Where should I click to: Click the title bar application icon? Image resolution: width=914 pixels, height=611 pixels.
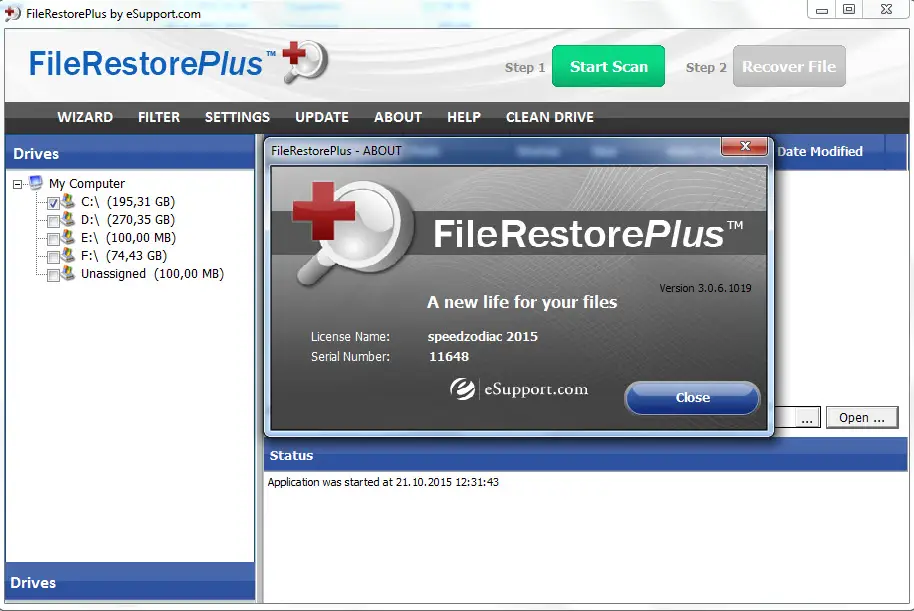12,13
